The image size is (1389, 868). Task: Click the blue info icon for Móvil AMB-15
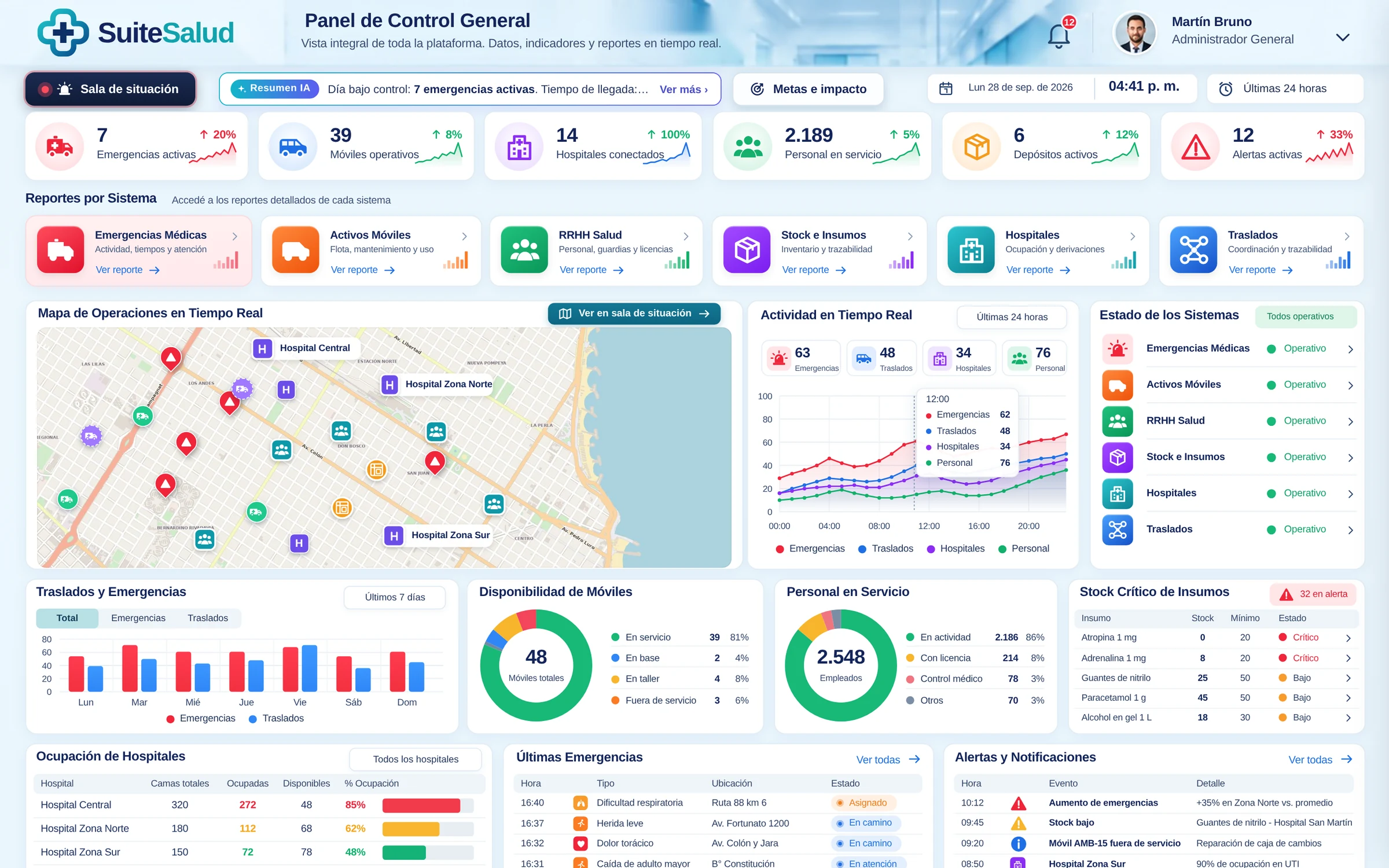point(1018,844)
